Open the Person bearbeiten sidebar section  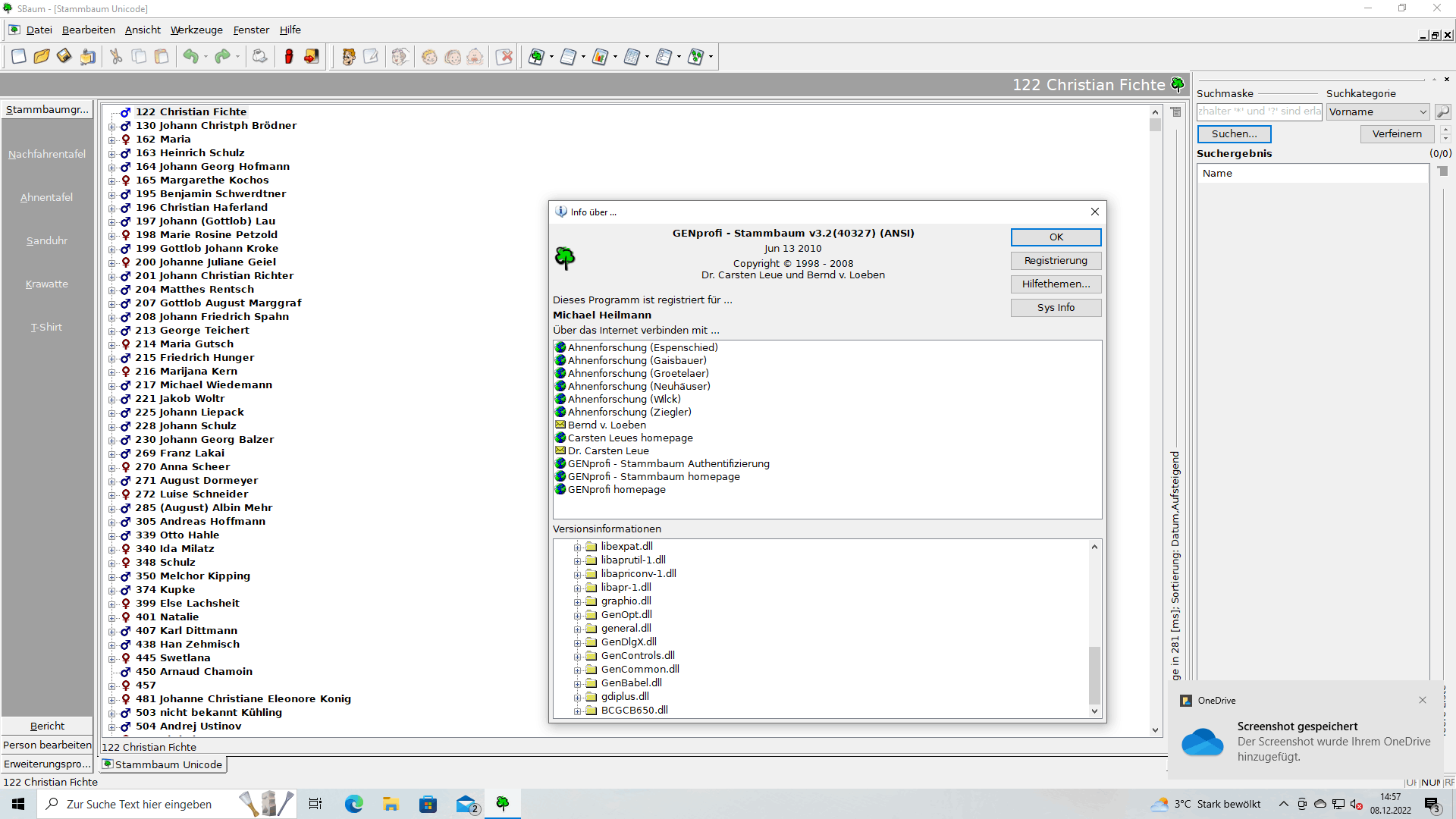[47, 745]
